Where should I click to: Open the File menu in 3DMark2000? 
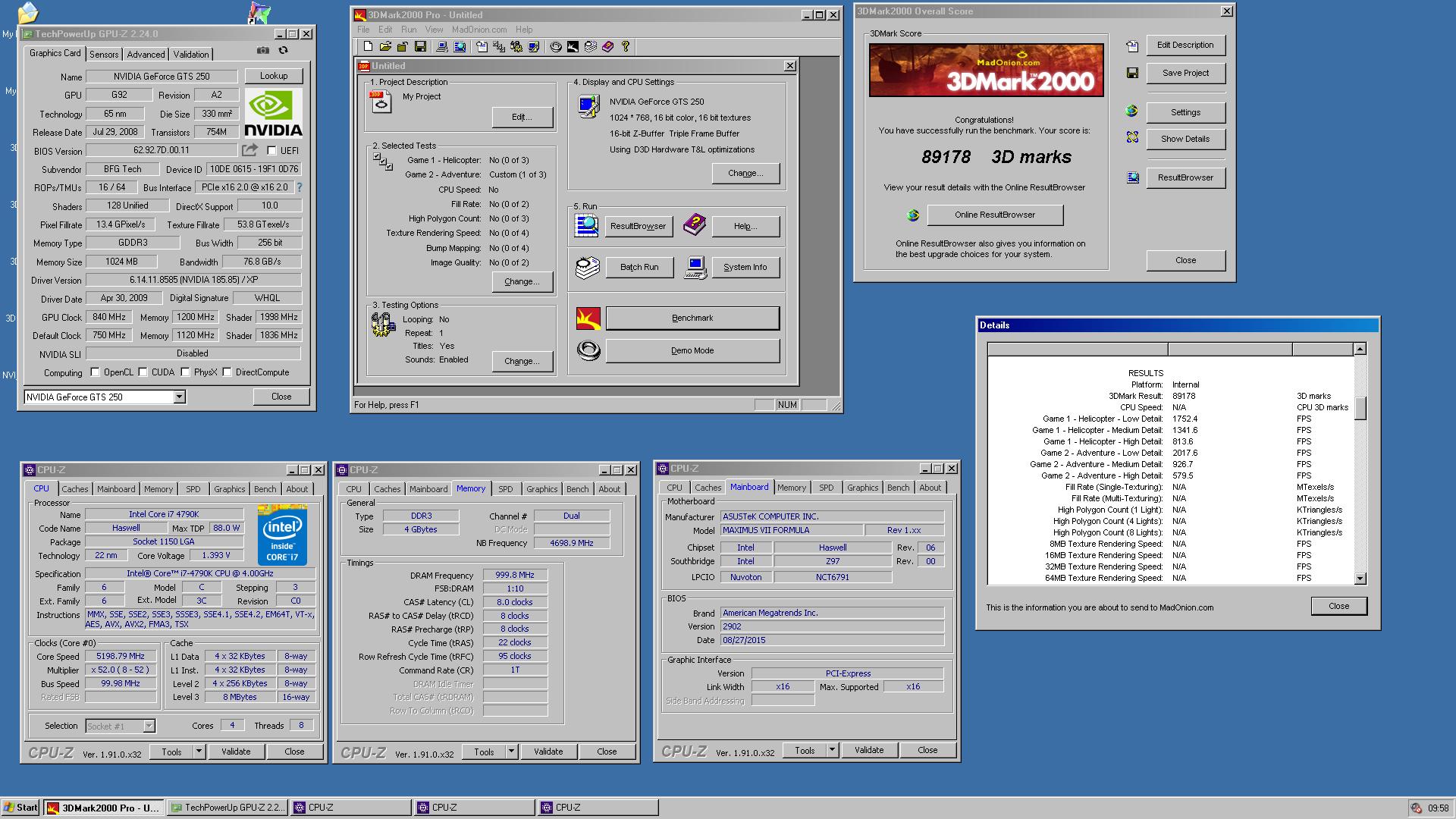[x=364, y=30]
